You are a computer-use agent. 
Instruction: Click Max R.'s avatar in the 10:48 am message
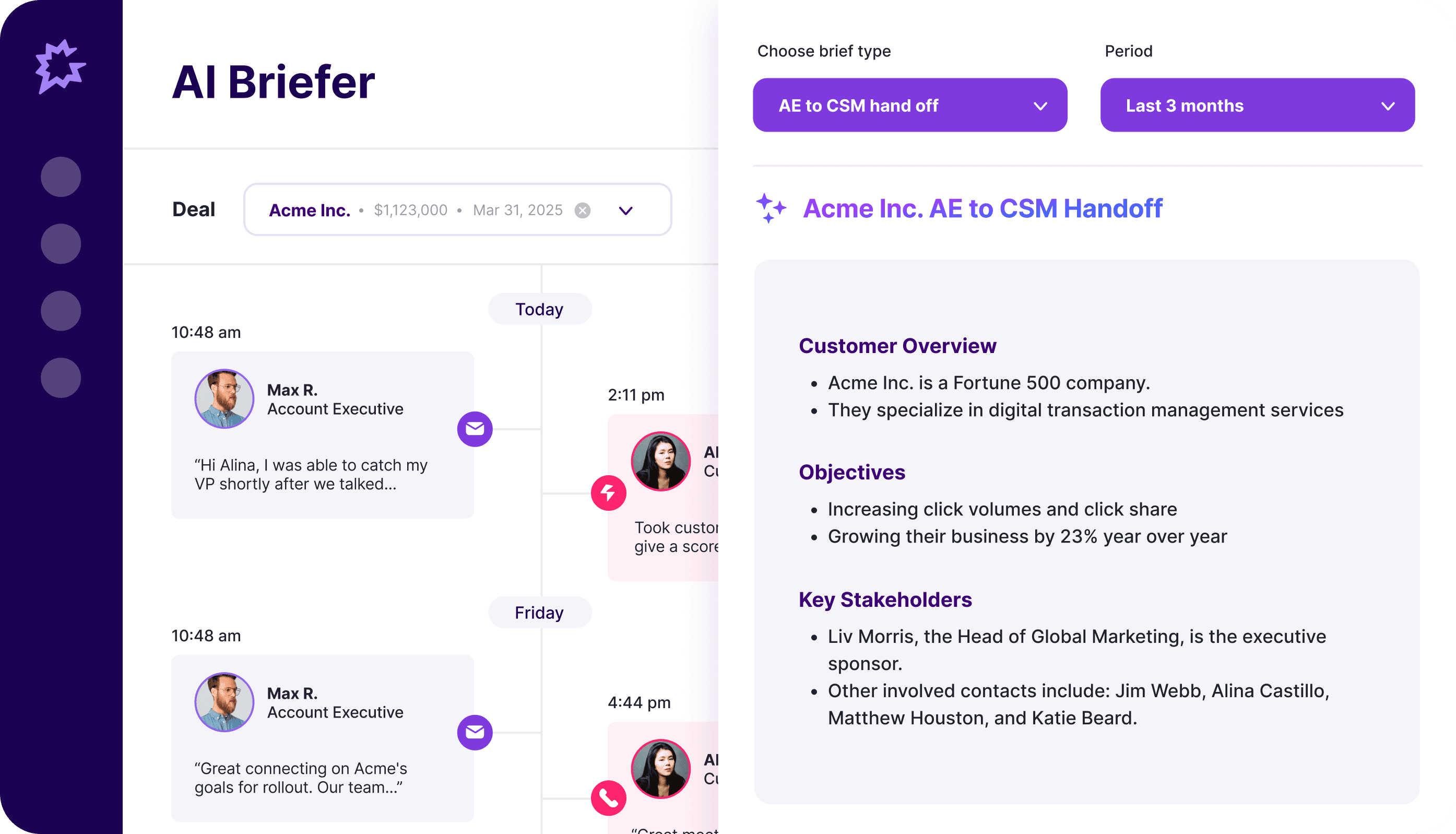[x=224, y=398]
